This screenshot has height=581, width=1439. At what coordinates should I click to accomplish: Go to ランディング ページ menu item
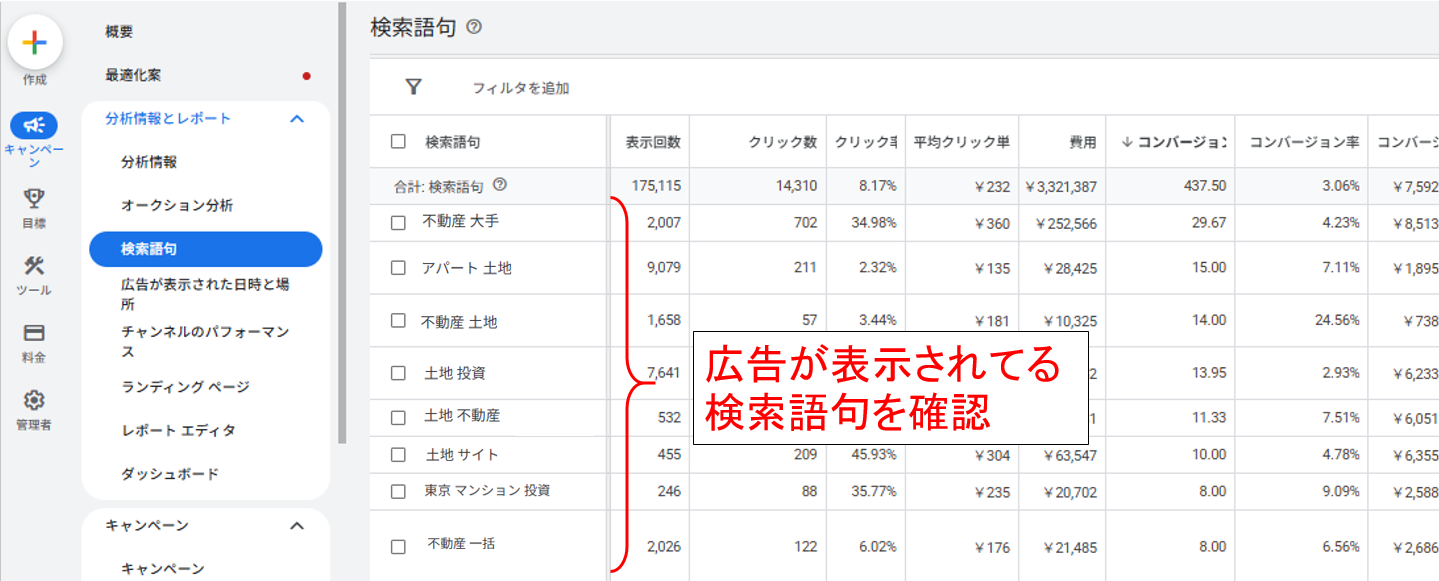185,387
